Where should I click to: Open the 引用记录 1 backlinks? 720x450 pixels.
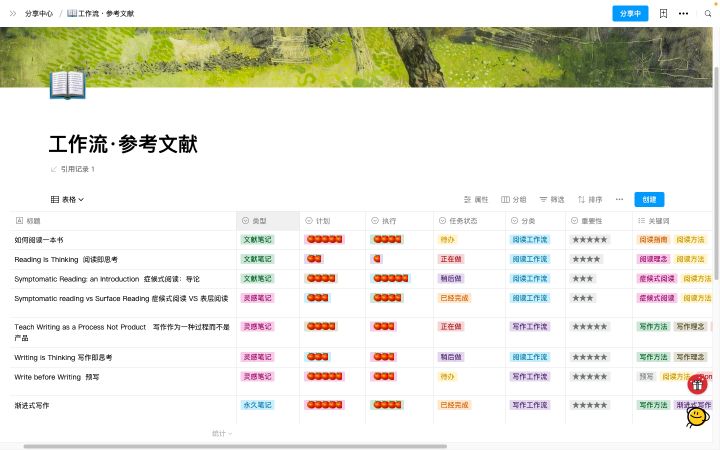pyautogui.click(x=73, y=169)
